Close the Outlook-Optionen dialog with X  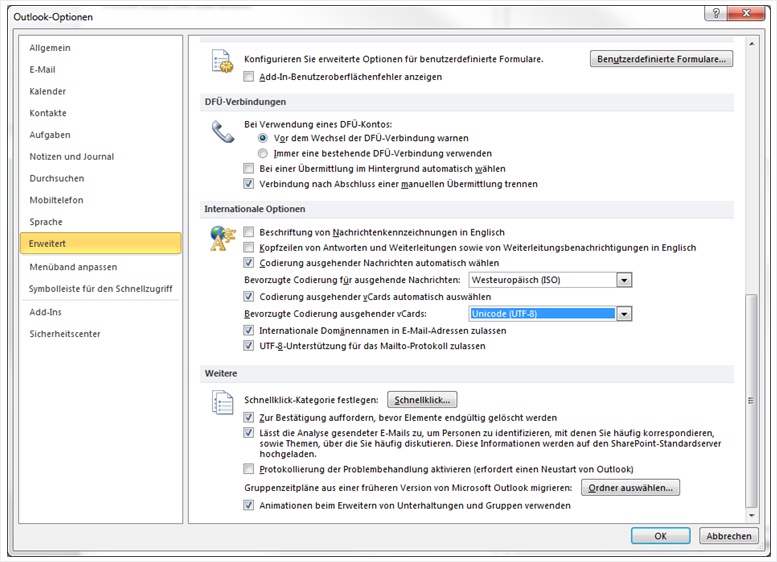[x=746, y=13]
